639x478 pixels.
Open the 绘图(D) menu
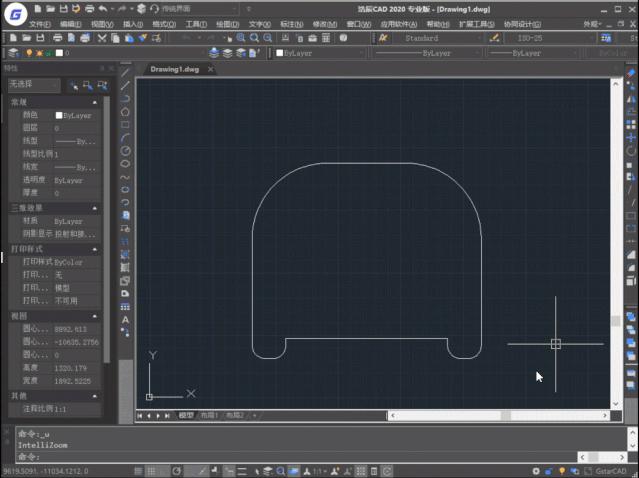point(227,23)
